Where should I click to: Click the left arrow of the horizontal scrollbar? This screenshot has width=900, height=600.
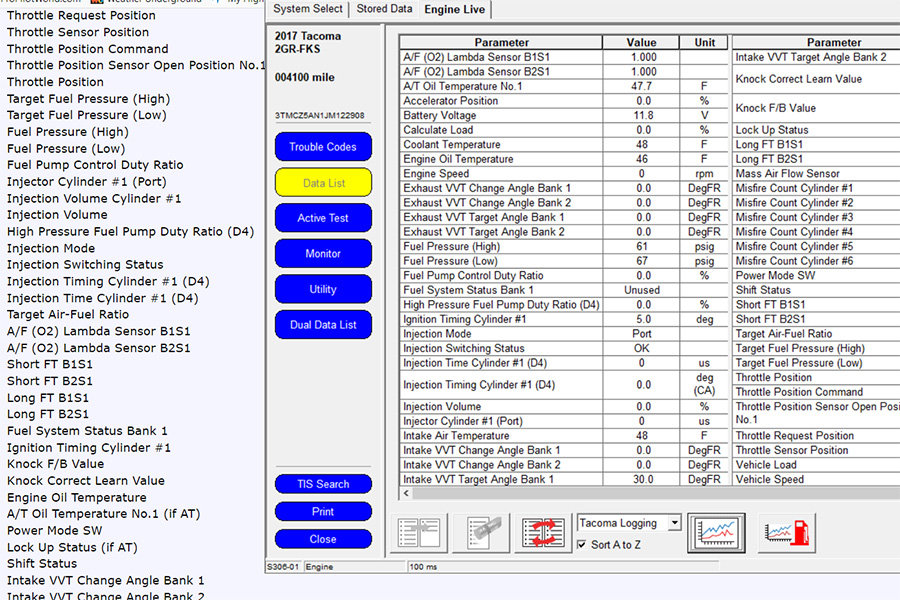pyautogui.click(x=406, y=493)
